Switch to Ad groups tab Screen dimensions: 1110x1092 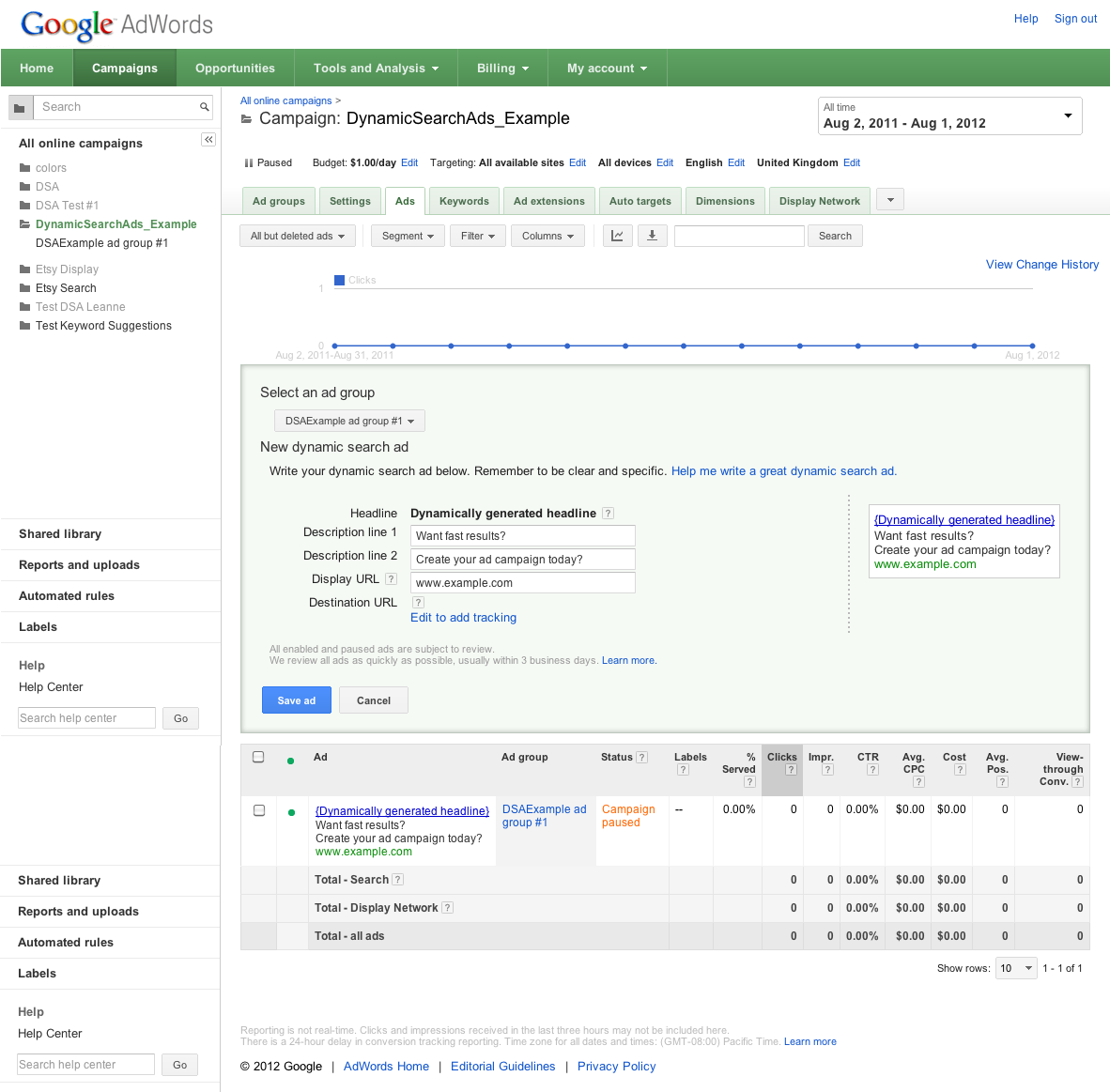click(x=279, y=201)
